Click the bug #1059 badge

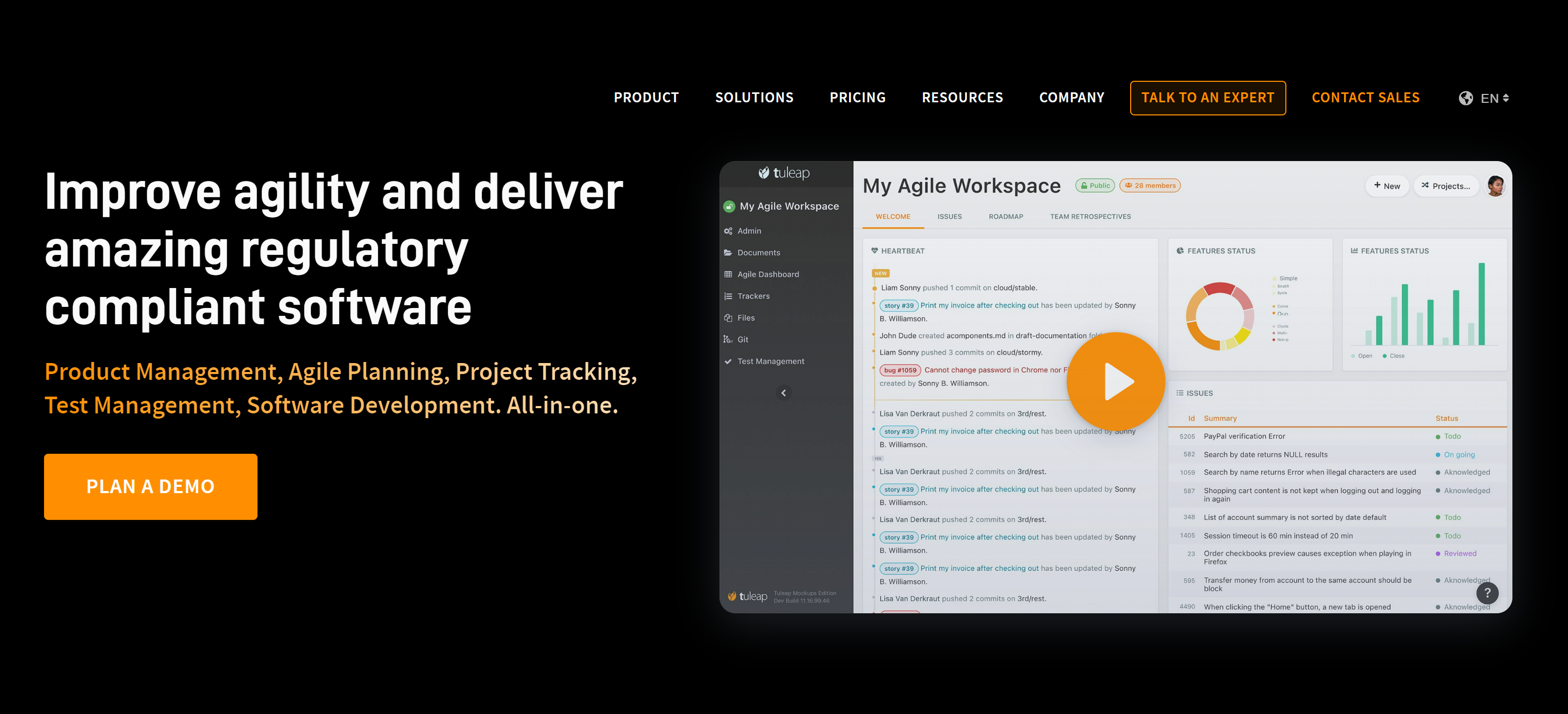coord(900,370)
